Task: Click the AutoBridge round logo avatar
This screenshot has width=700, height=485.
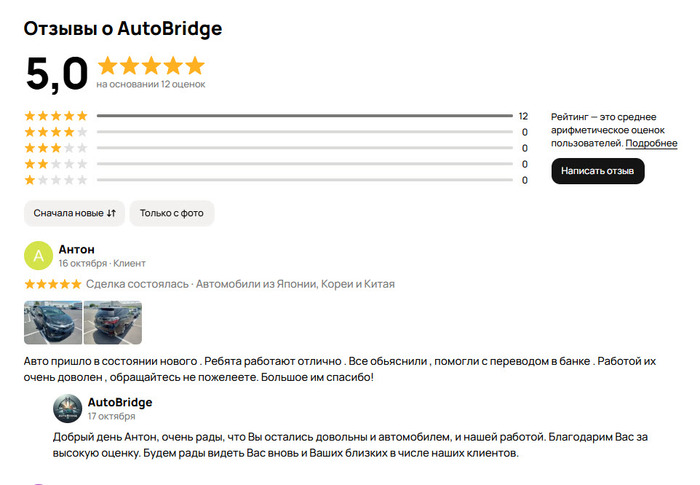Action: click(67, 409)
